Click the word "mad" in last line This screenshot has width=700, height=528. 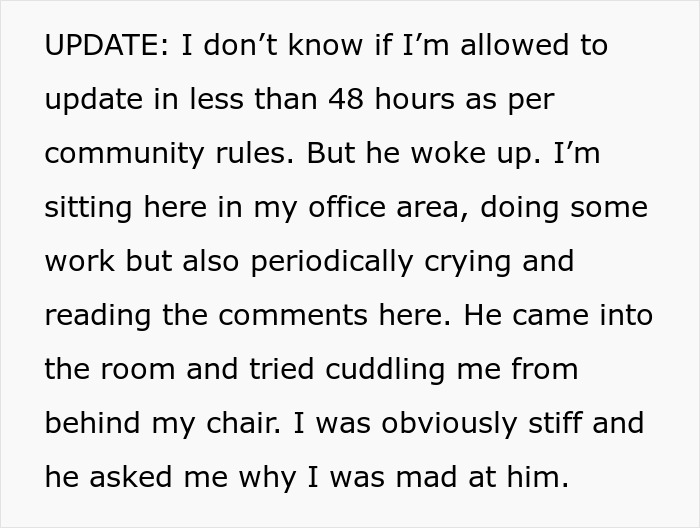pos(426,477)
